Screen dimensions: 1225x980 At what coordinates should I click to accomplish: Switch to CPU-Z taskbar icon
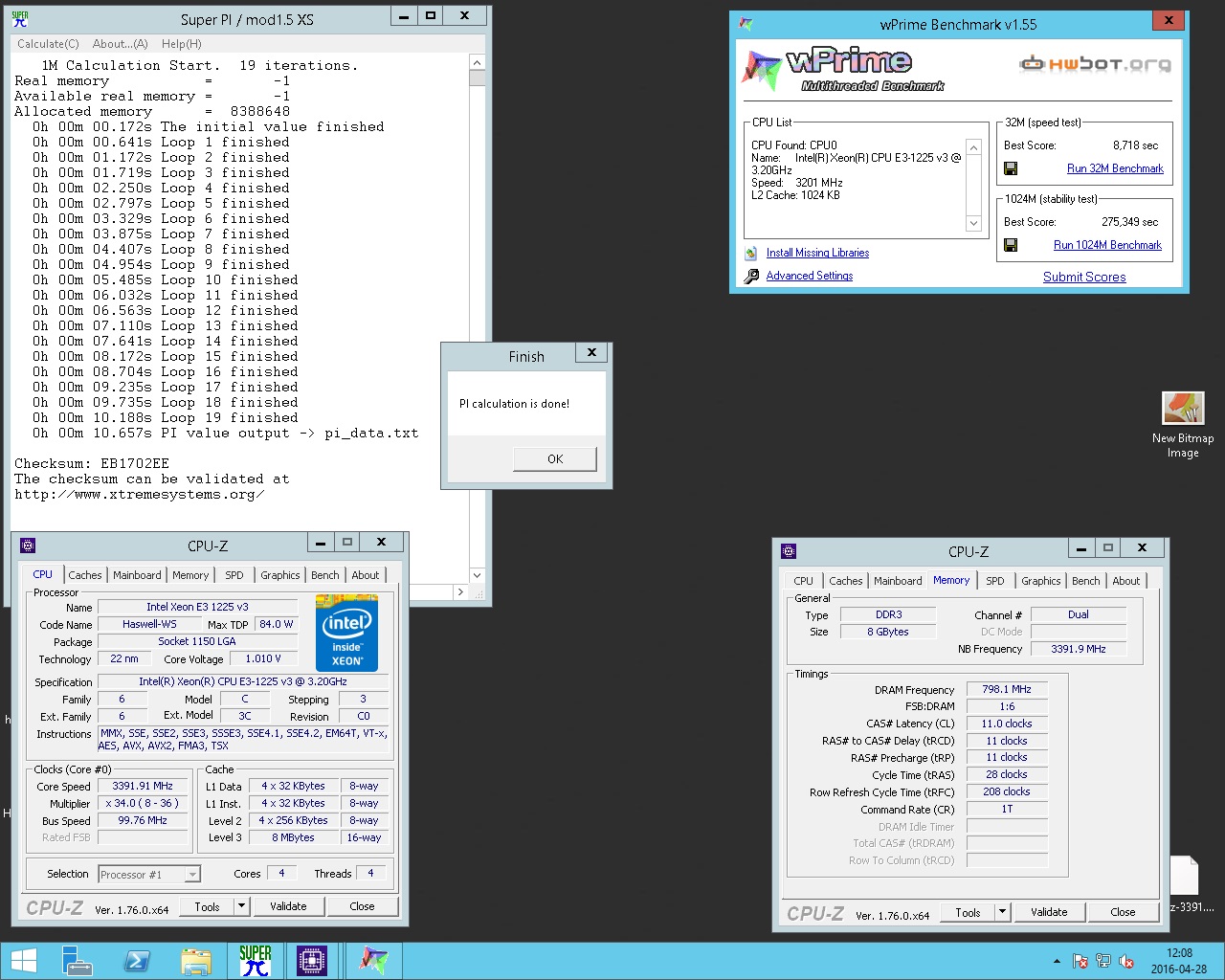point(312,961)
